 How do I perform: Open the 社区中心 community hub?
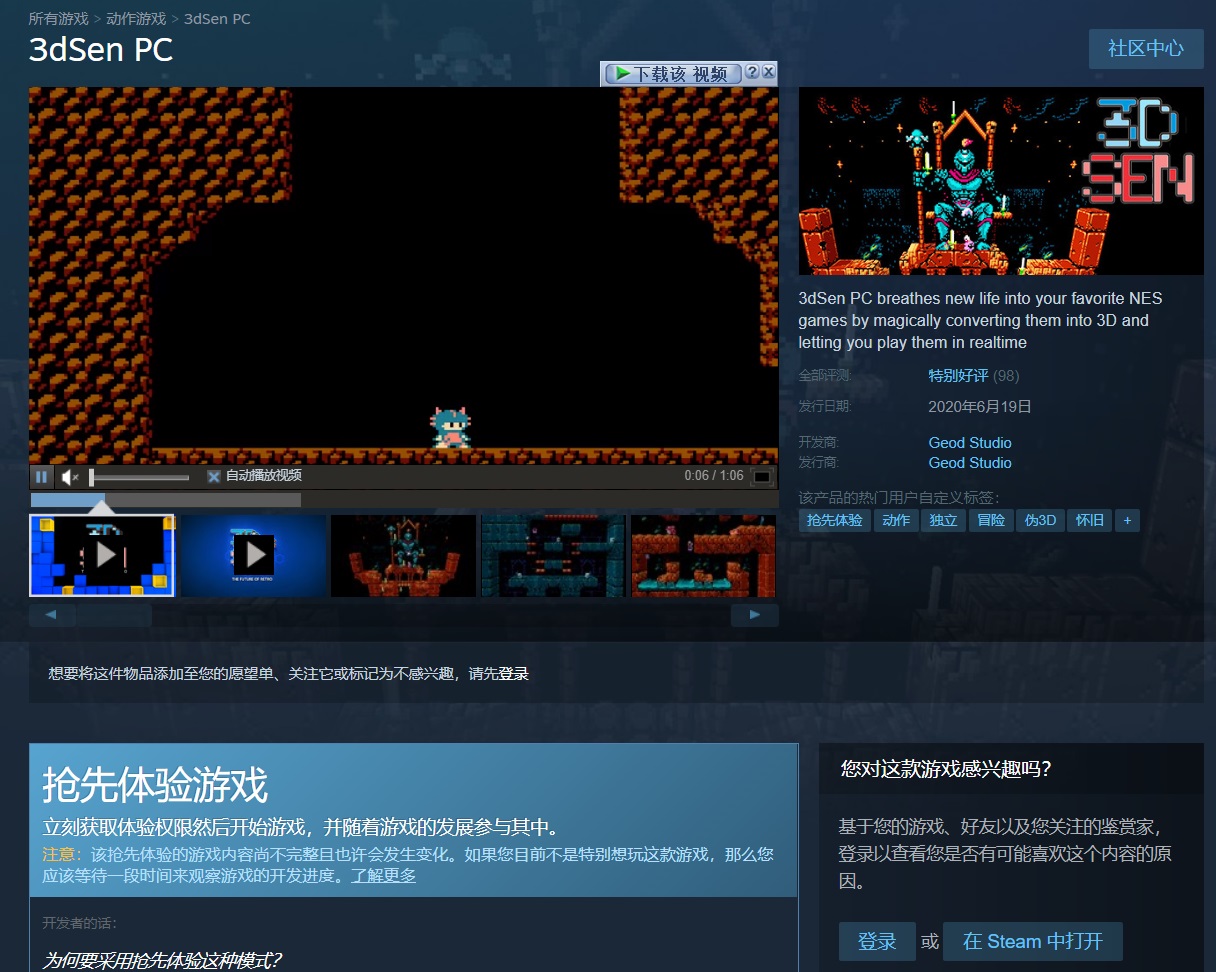1146,49
